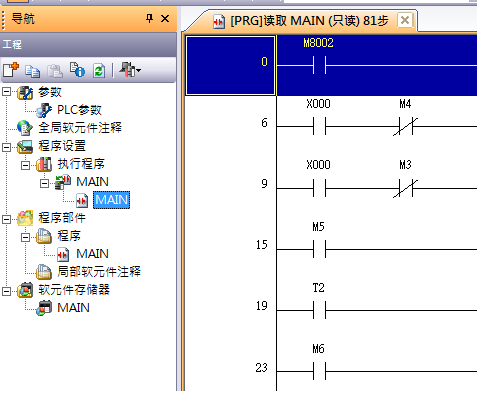479x394 pixels.
Task: Pin the navigation panel
Action: 150,18
